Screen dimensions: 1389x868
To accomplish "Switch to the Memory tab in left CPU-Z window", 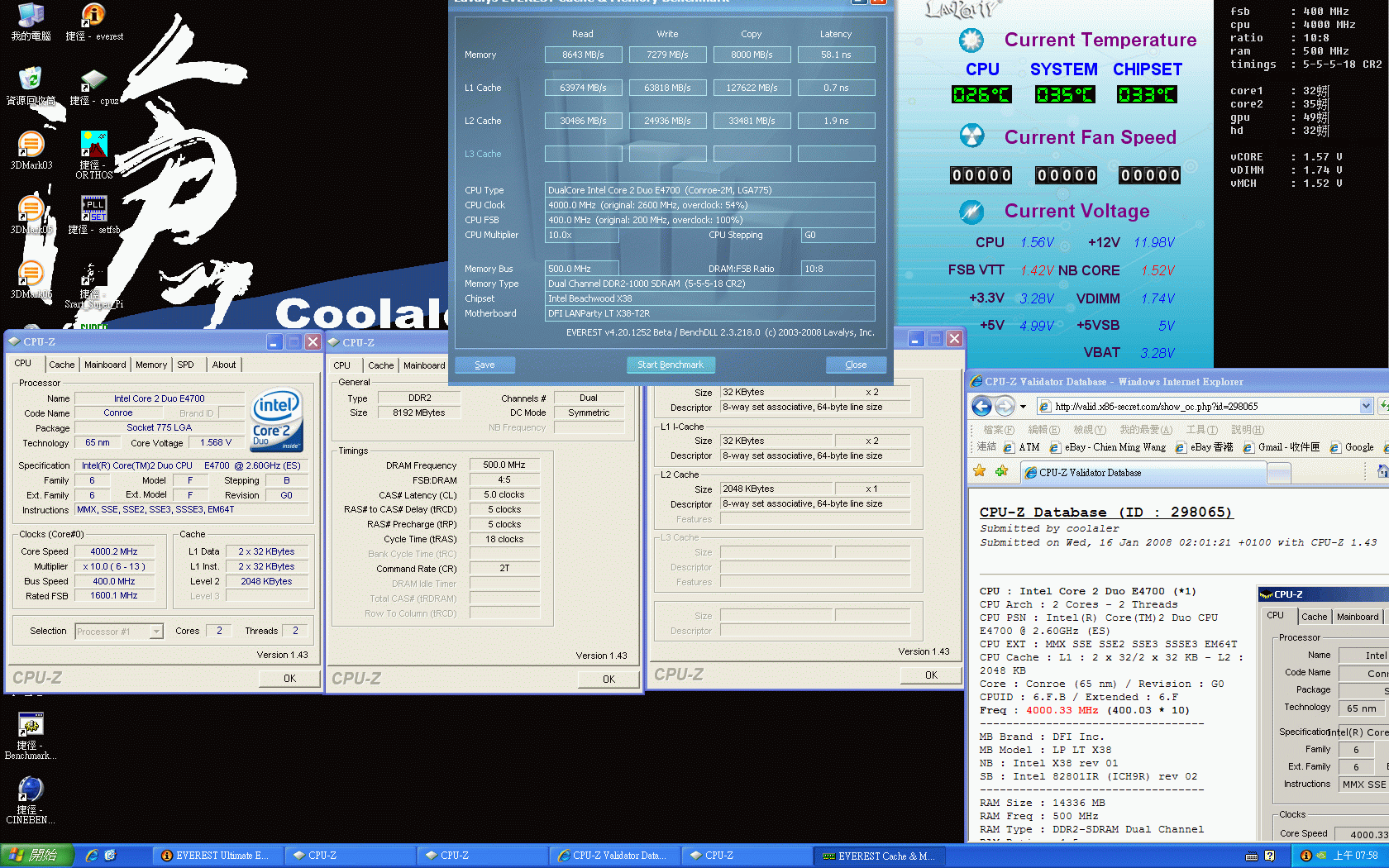I will pos(151,365).
